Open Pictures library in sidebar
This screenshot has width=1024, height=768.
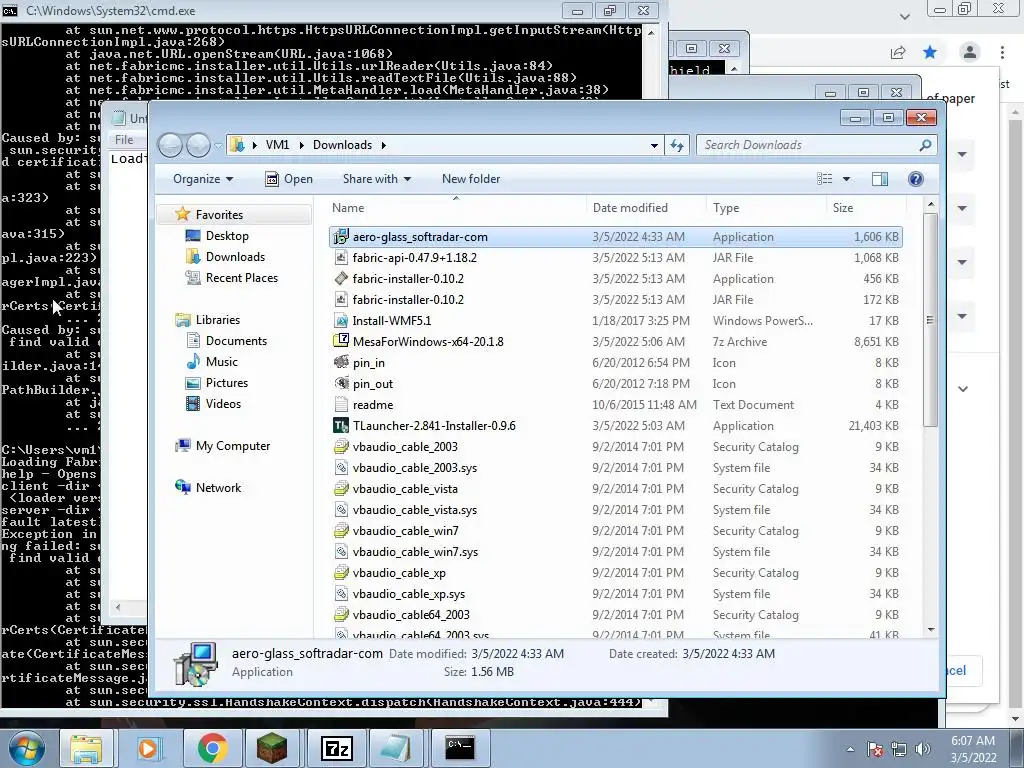click(227, 383)
